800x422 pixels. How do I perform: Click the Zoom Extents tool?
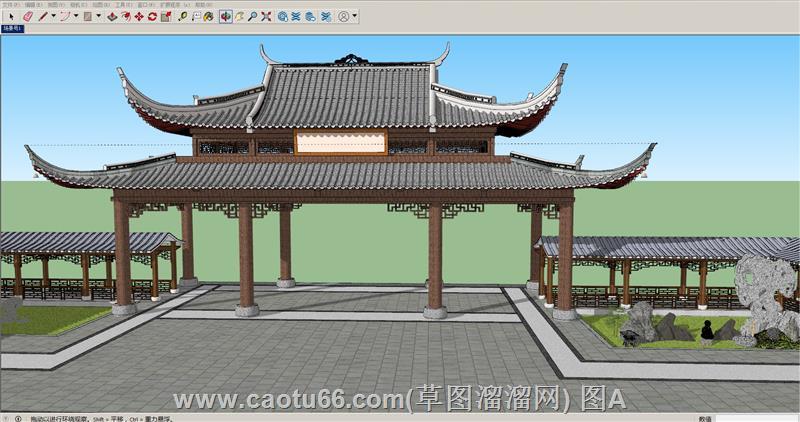pos(266,16)
